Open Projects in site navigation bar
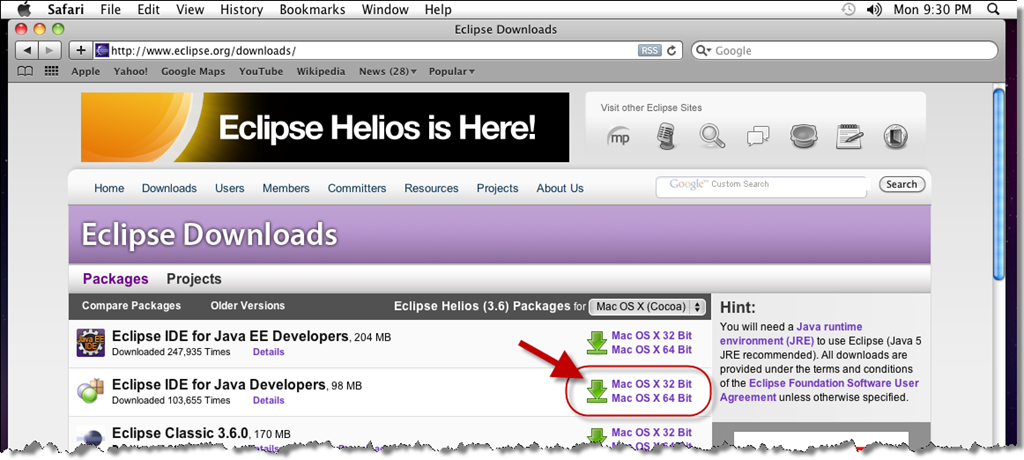 coord(498,188)
